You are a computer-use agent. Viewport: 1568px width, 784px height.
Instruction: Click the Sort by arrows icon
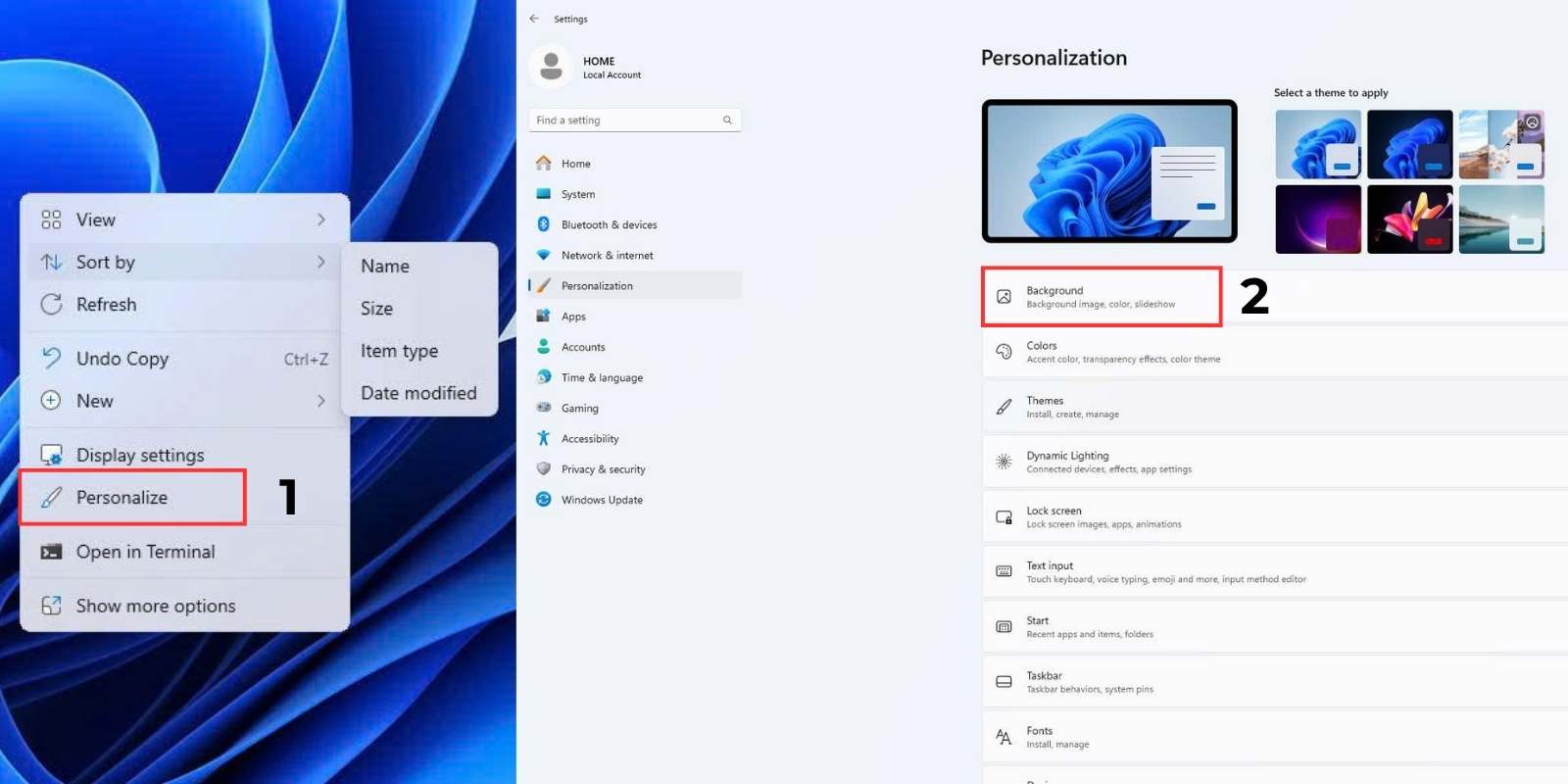[x=51, y=262]
